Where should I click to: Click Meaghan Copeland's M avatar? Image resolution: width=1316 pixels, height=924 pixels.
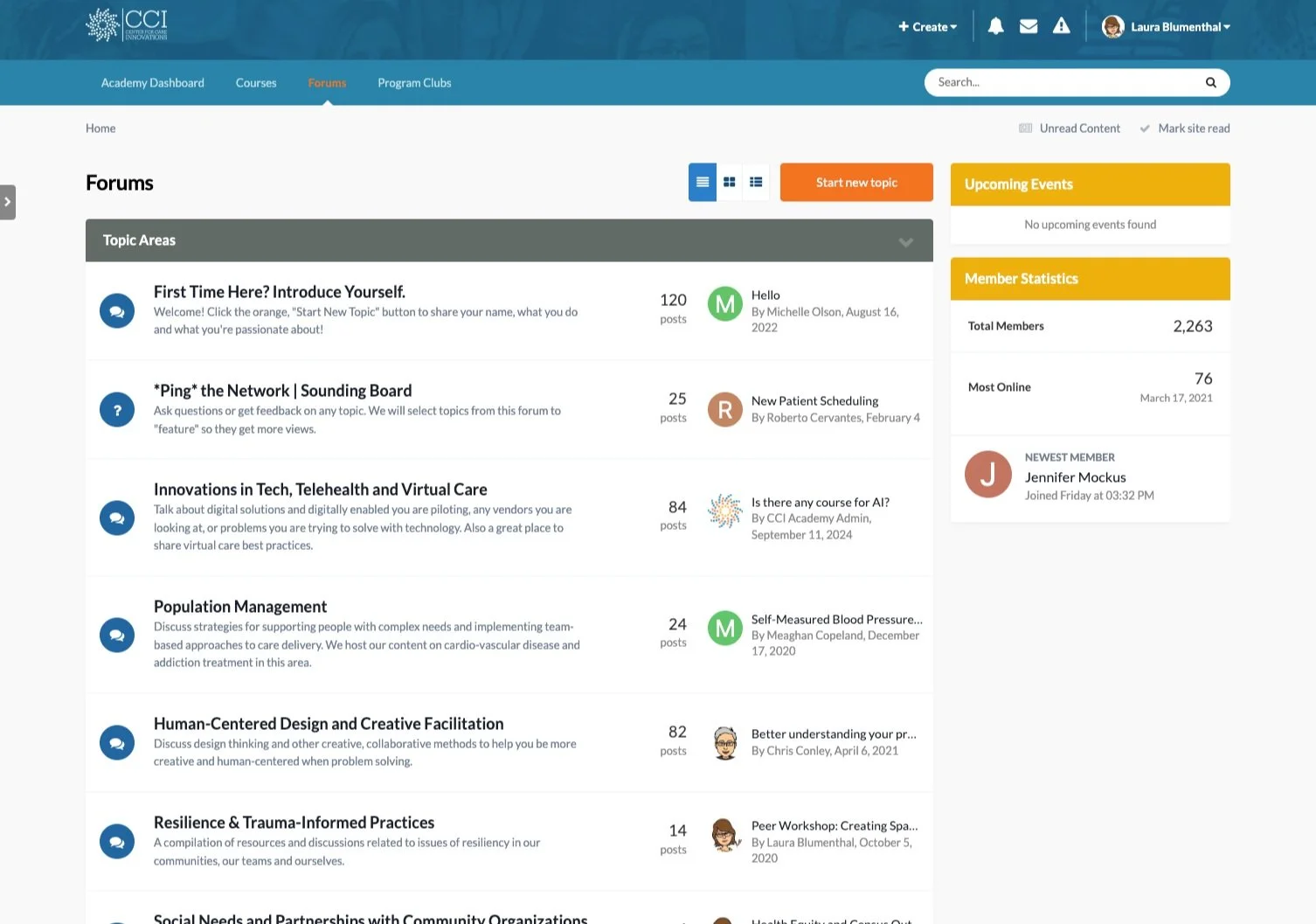pyautogui.click(x=724, y=628)
